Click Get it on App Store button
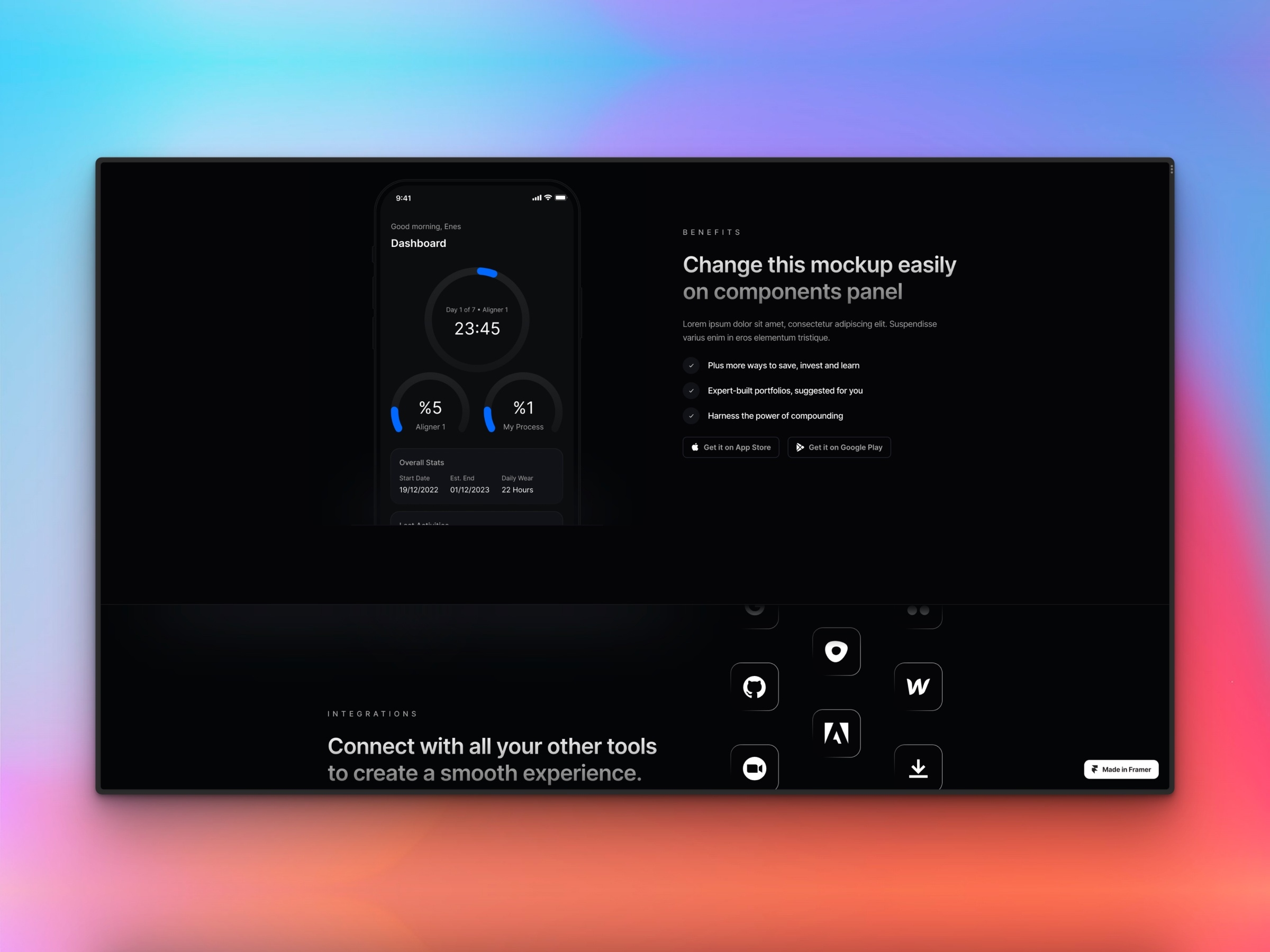The image size is (1270, 952). click(731, 447)
